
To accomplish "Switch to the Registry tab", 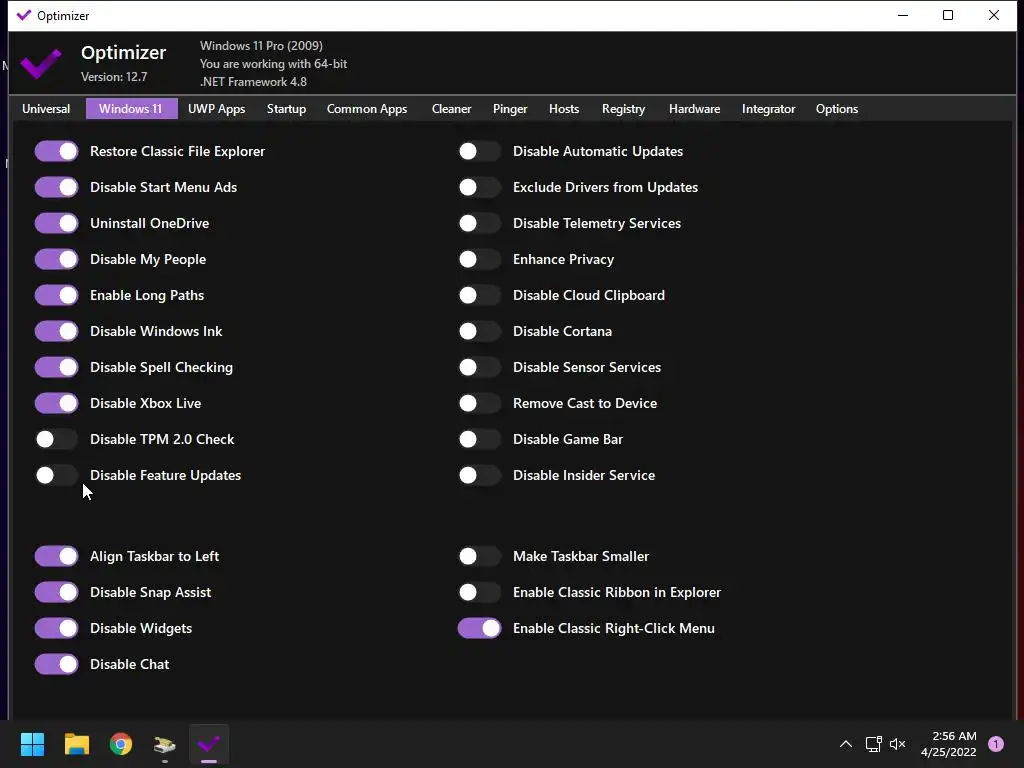I will 623,108.
